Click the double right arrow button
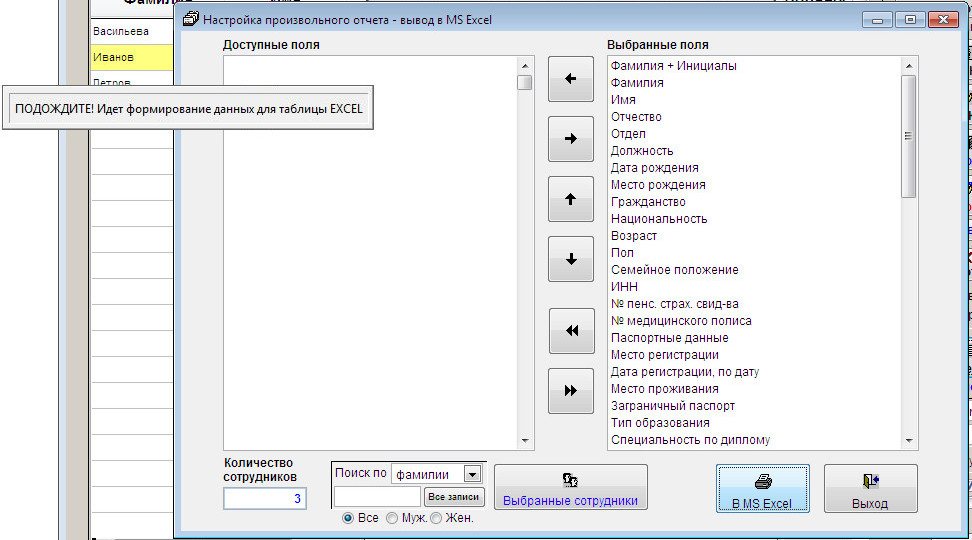This screenshot has width=972, height=540. pyautogui.click(x=571, y=391)
